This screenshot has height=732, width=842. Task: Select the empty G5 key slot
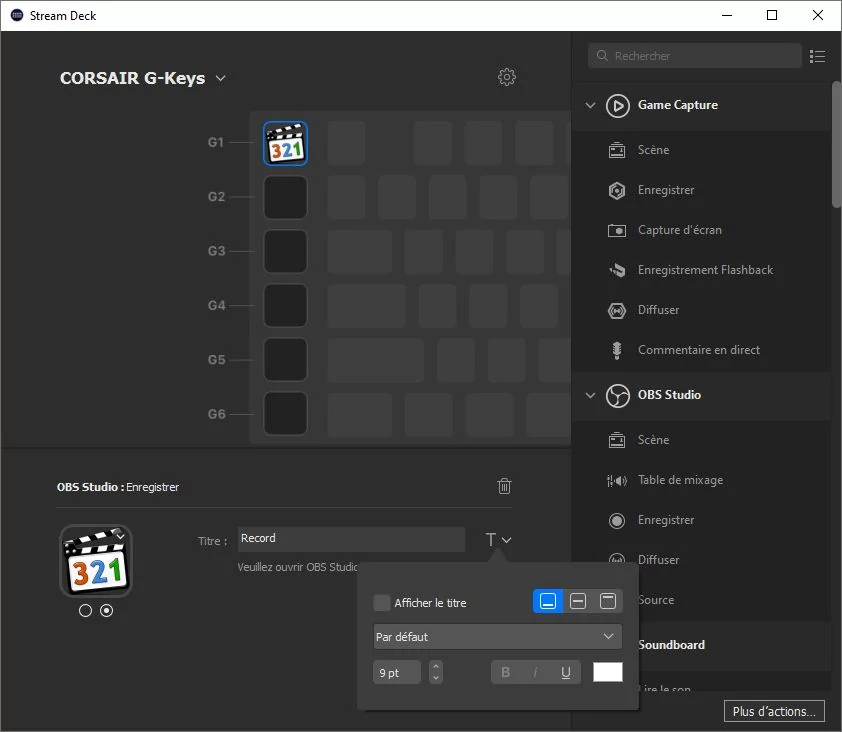pyautogui.click(x=285, y=359)
